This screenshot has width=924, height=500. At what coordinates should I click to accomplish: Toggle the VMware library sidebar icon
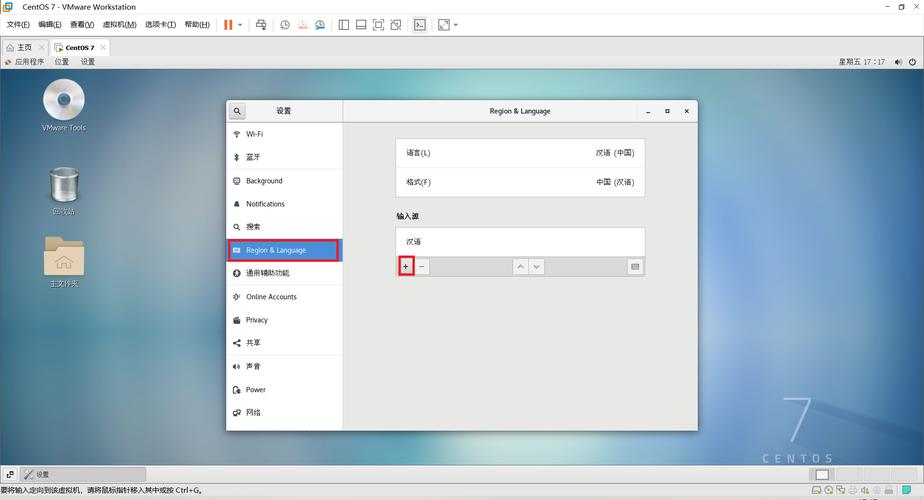[344, 25]
